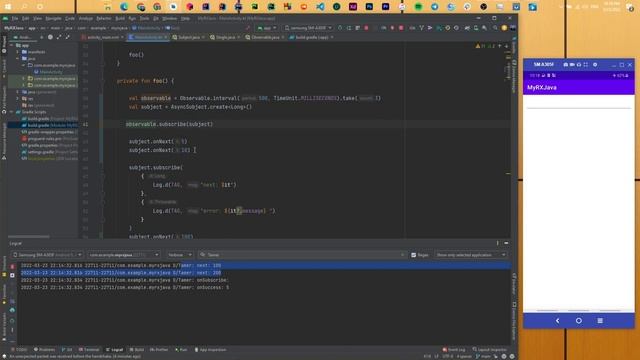
Task: Select MainActivity in the project tree
Action: (51, 72)
